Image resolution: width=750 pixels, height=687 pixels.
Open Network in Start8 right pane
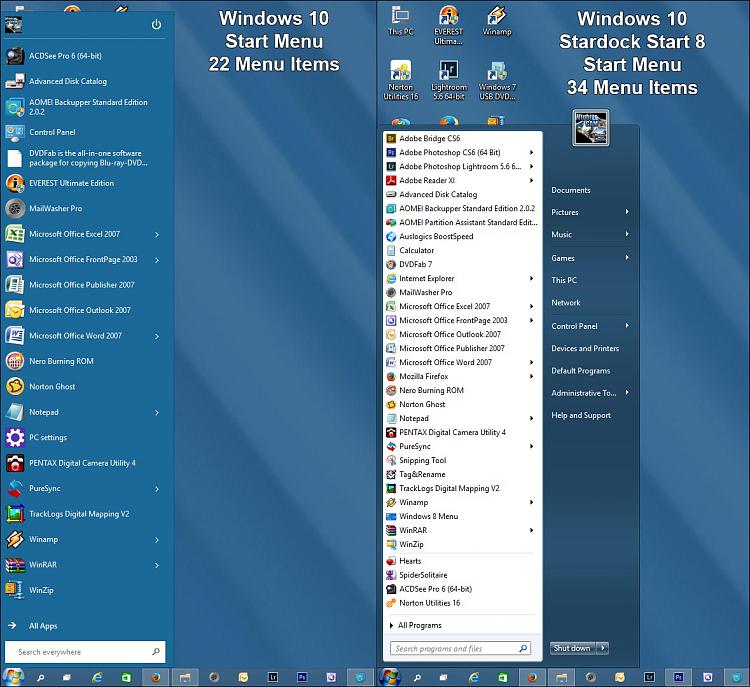pyautogui.click(x=565, y=302)
